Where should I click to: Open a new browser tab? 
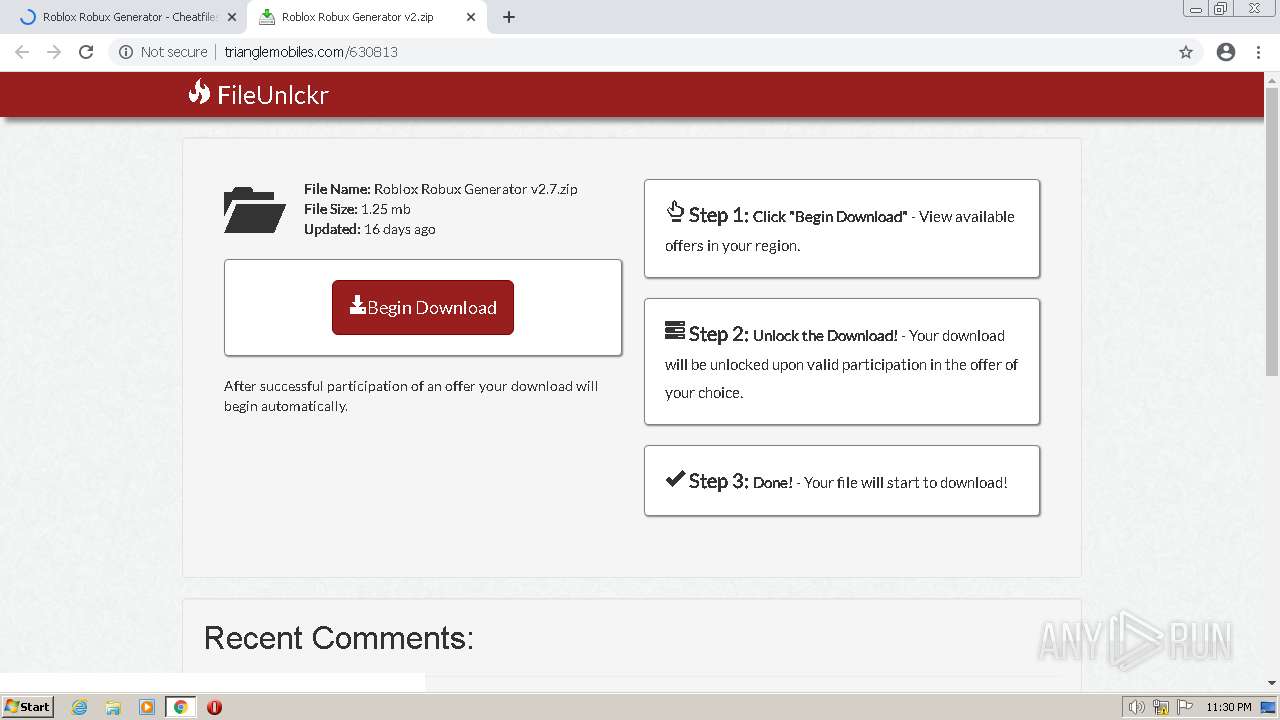509,17
